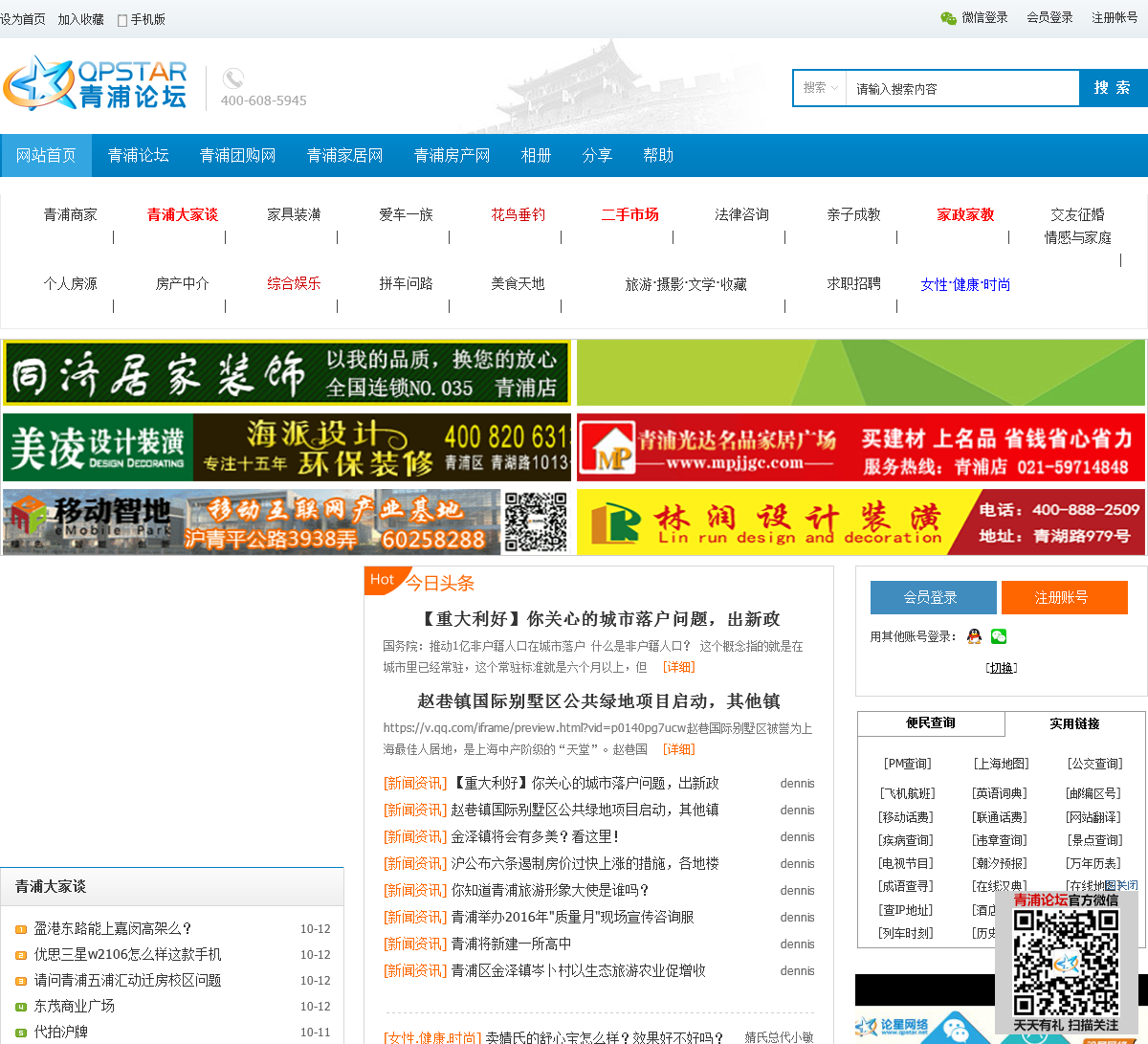The width and height of the screenshot is (1148, 1044).
Task: Click the bullet icon next to 请问青浦五浦汇动迁房校区问题
Action: tap(21, 981)
